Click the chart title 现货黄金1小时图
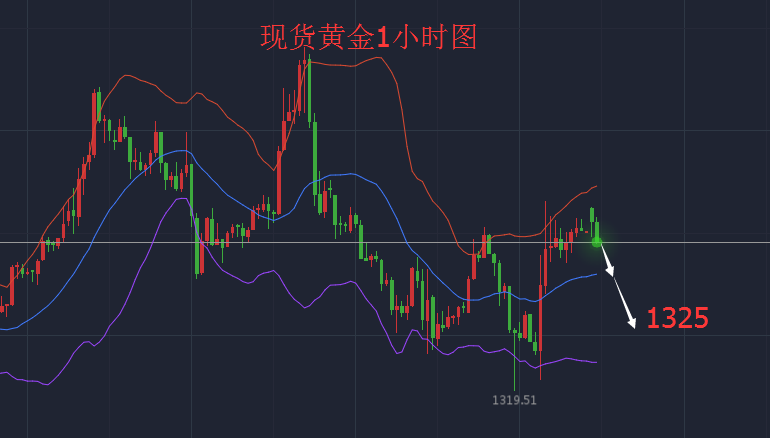 368,37
